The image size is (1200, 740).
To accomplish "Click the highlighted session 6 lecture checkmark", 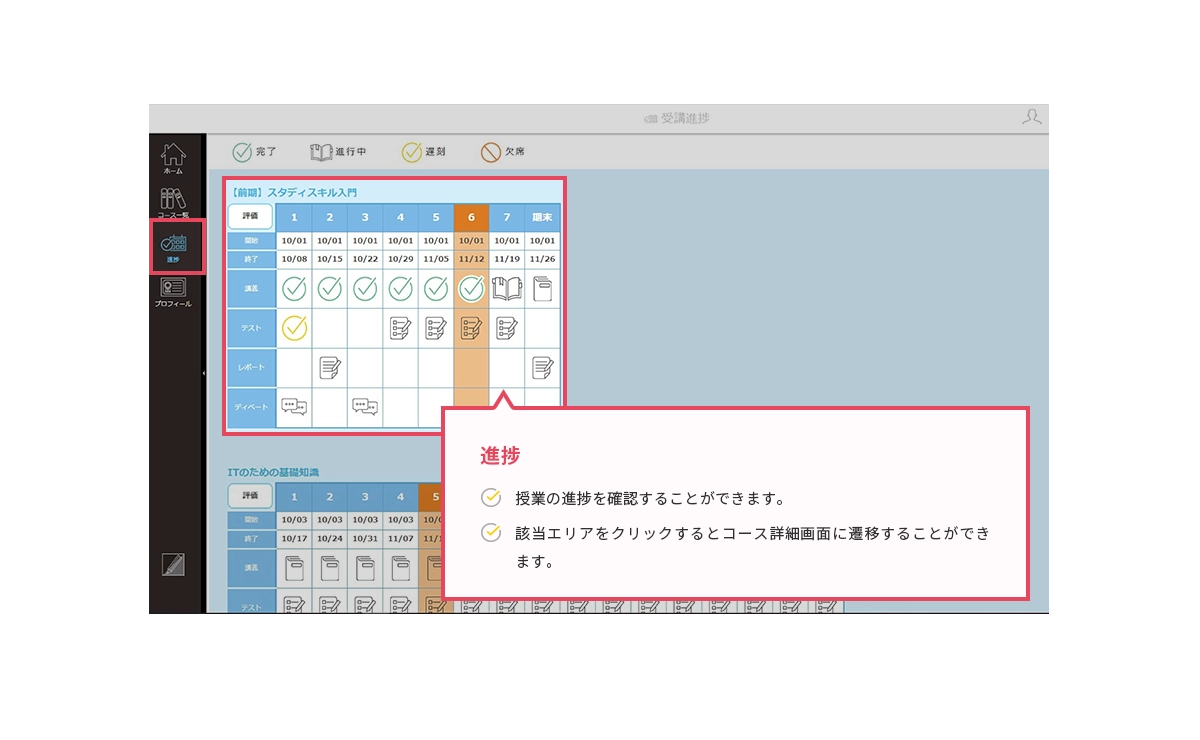I will click(x=471, y=289).
